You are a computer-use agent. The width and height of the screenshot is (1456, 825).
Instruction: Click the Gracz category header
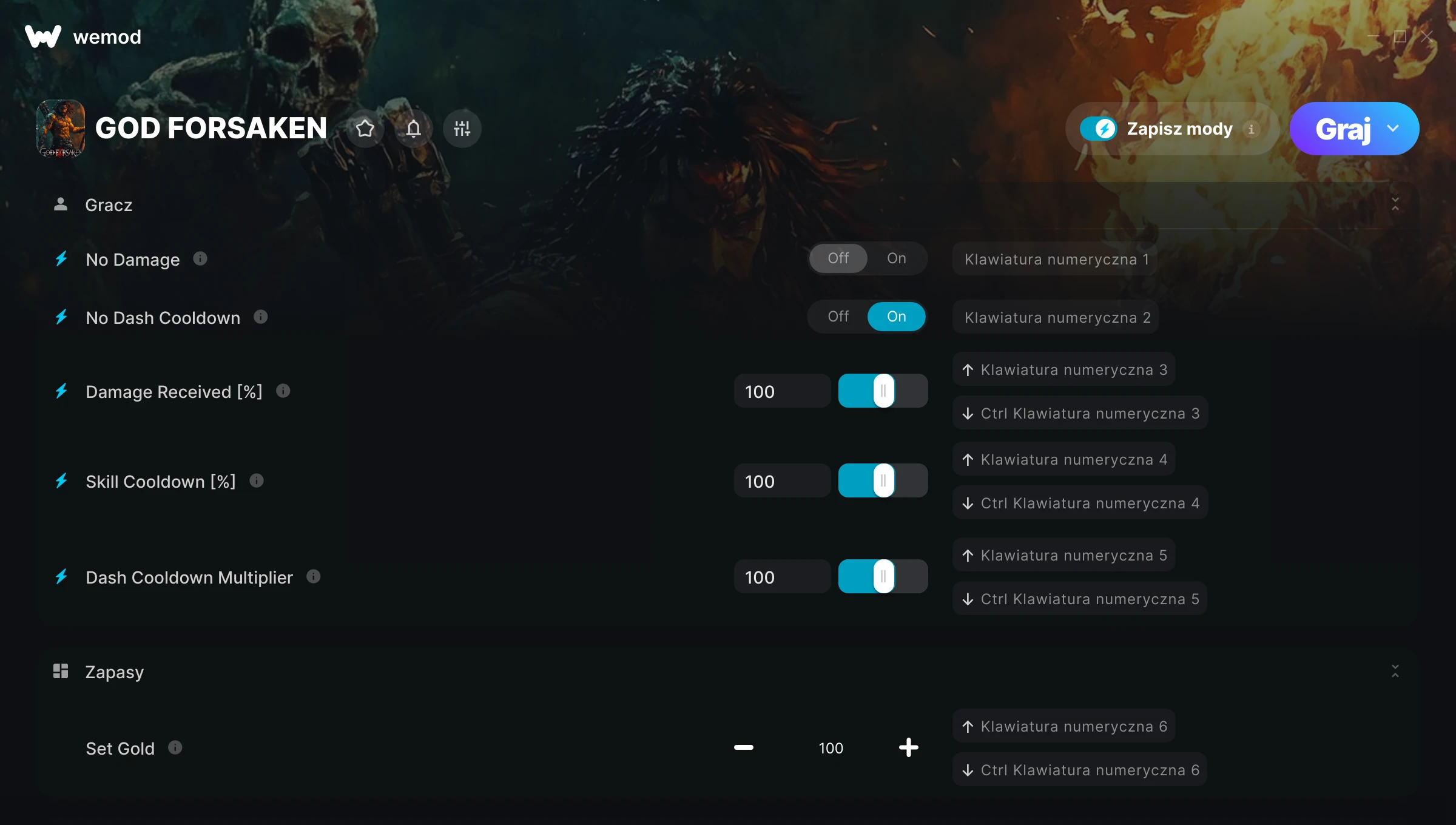point(109,205)
